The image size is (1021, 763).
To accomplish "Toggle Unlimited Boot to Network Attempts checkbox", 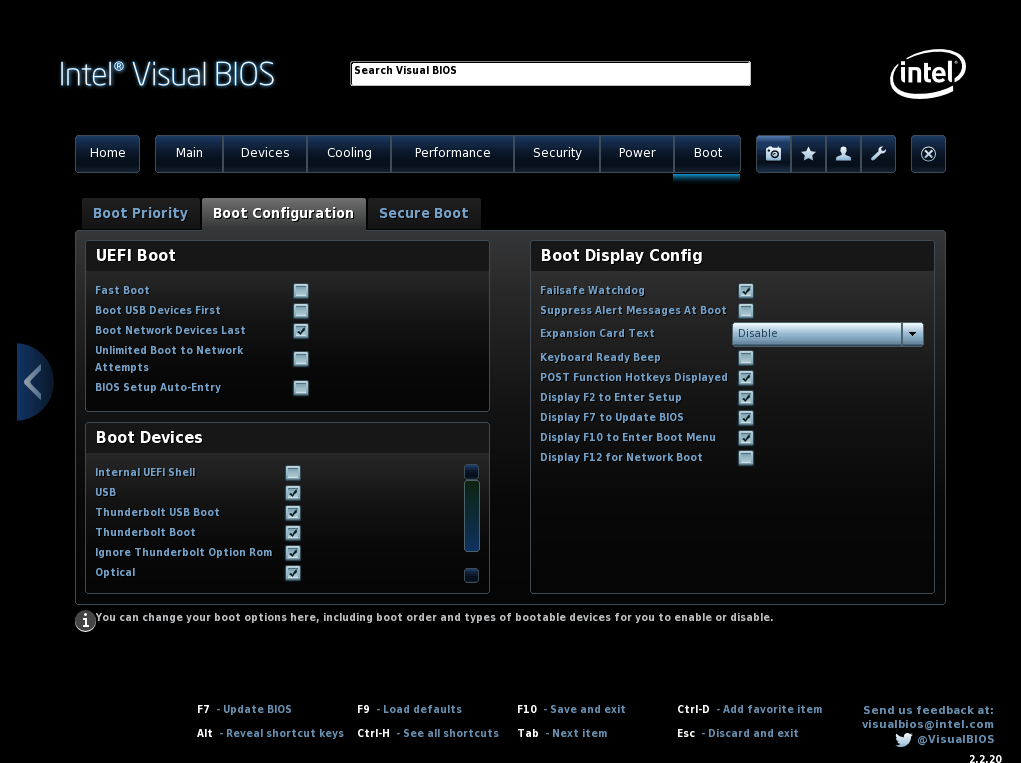I will tap(301, 359).
